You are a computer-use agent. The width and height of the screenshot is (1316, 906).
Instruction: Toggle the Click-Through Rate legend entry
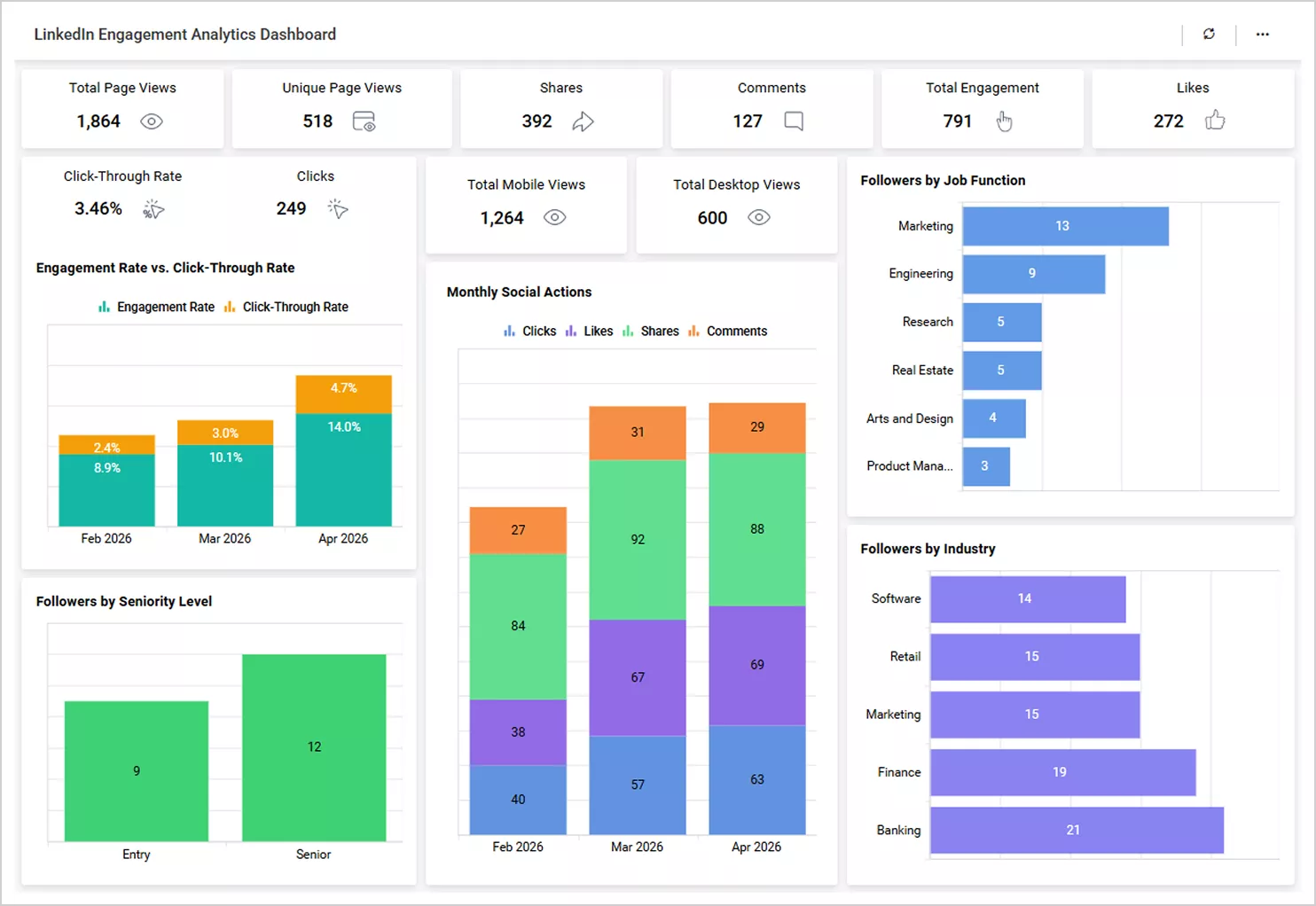click(286, 307)
